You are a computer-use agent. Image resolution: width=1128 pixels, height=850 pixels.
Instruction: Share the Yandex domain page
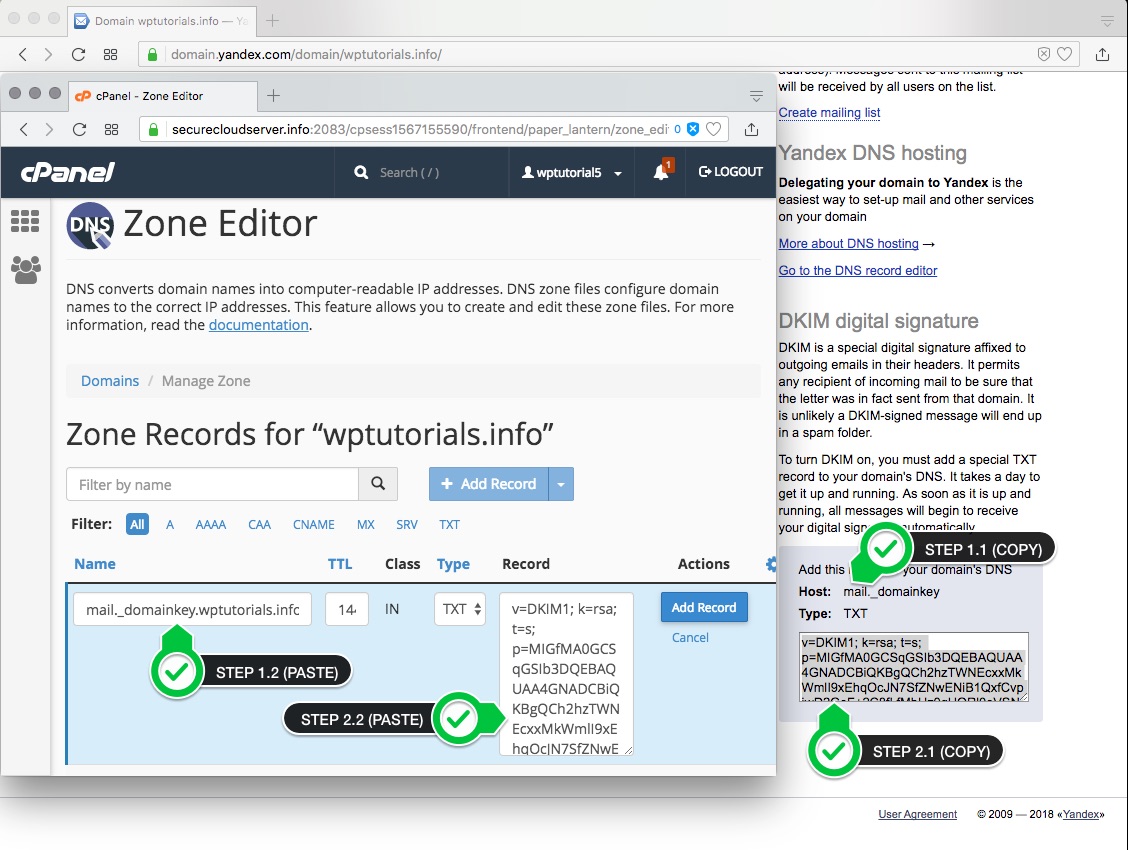click(x=1102, y=54)
